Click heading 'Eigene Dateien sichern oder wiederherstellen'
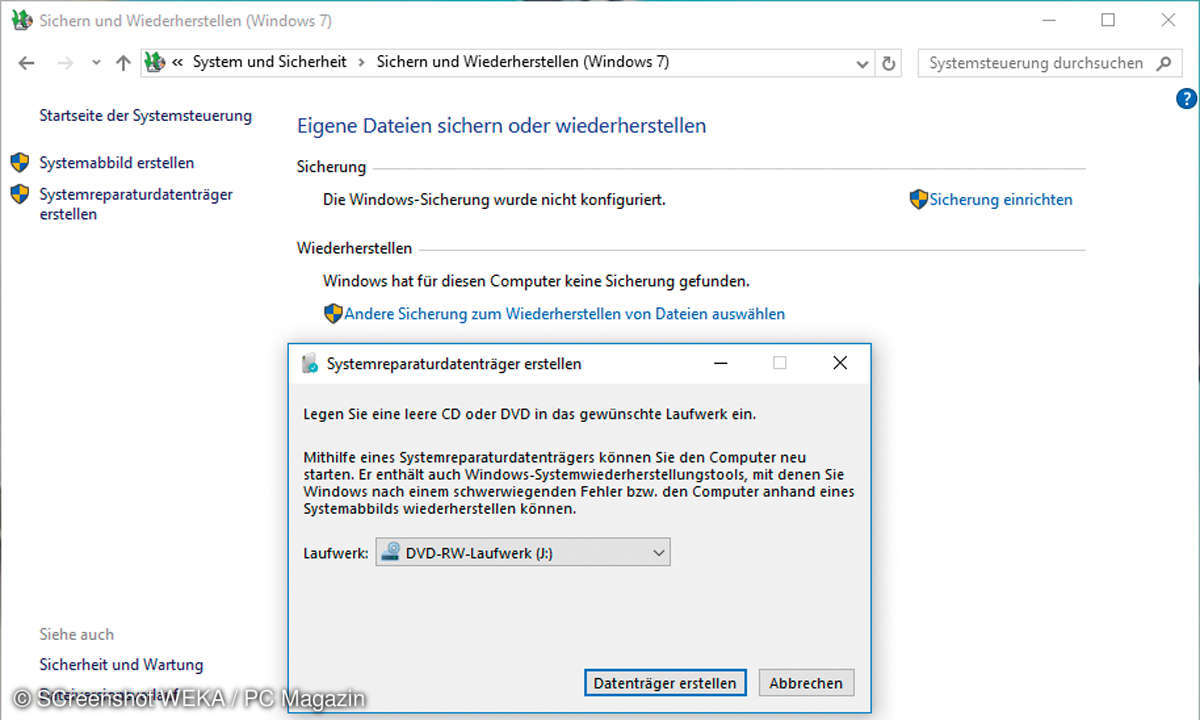 click(x=502, y=126)
